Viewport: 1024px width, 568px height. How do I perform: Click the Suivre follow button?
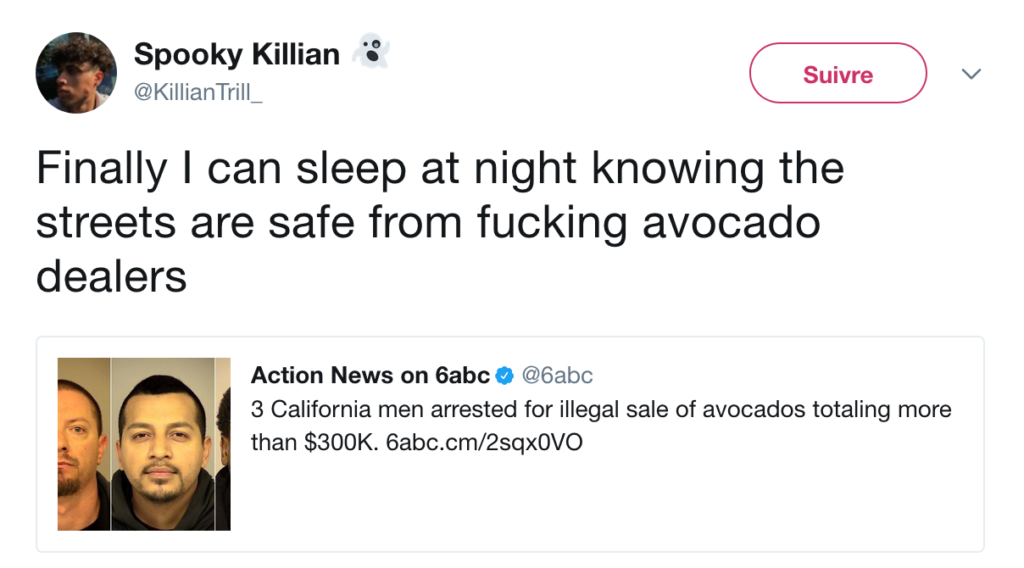click(x=838, y=74)
